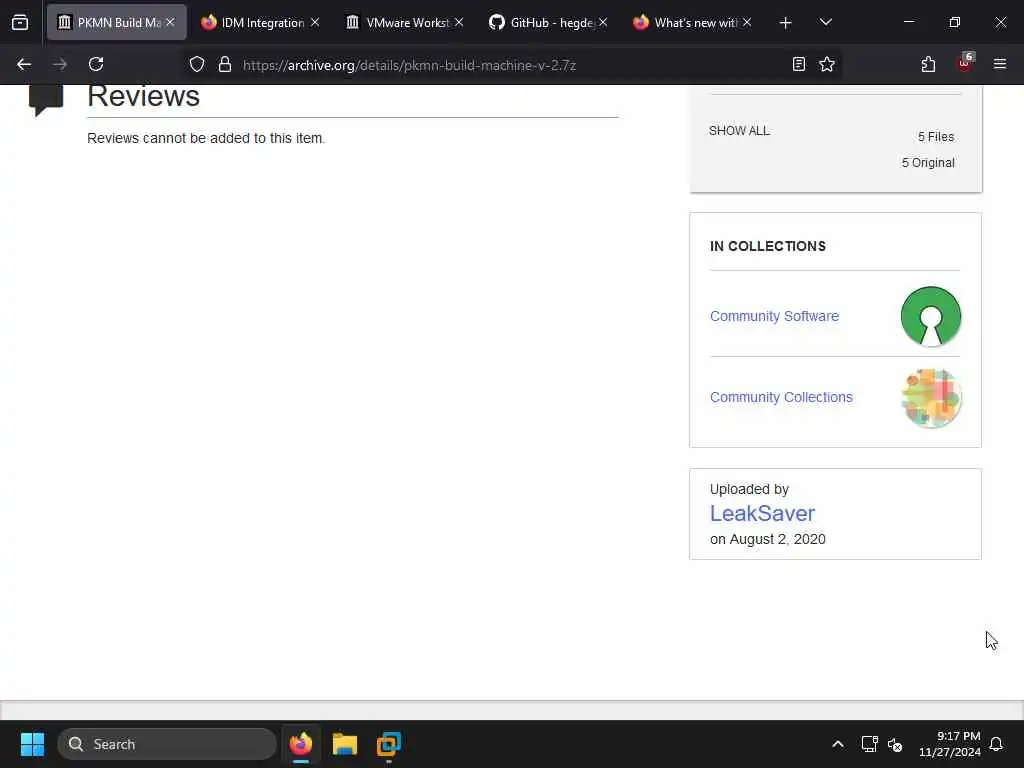List all tabs dropdown arrow

[825, 23]
